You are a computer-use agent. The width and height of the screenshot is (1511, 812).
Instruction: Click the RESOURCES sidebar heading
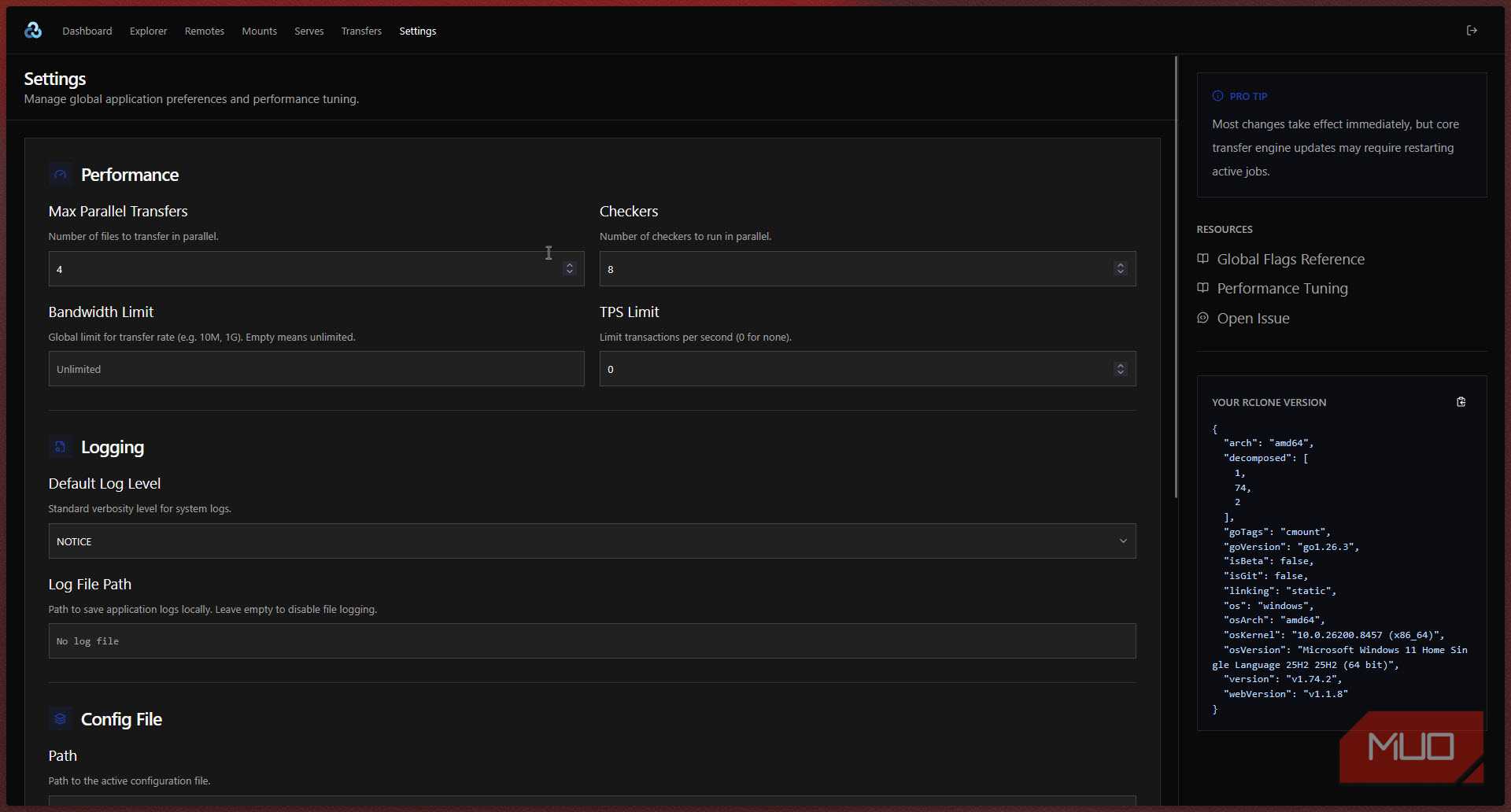click(1225, 229)
